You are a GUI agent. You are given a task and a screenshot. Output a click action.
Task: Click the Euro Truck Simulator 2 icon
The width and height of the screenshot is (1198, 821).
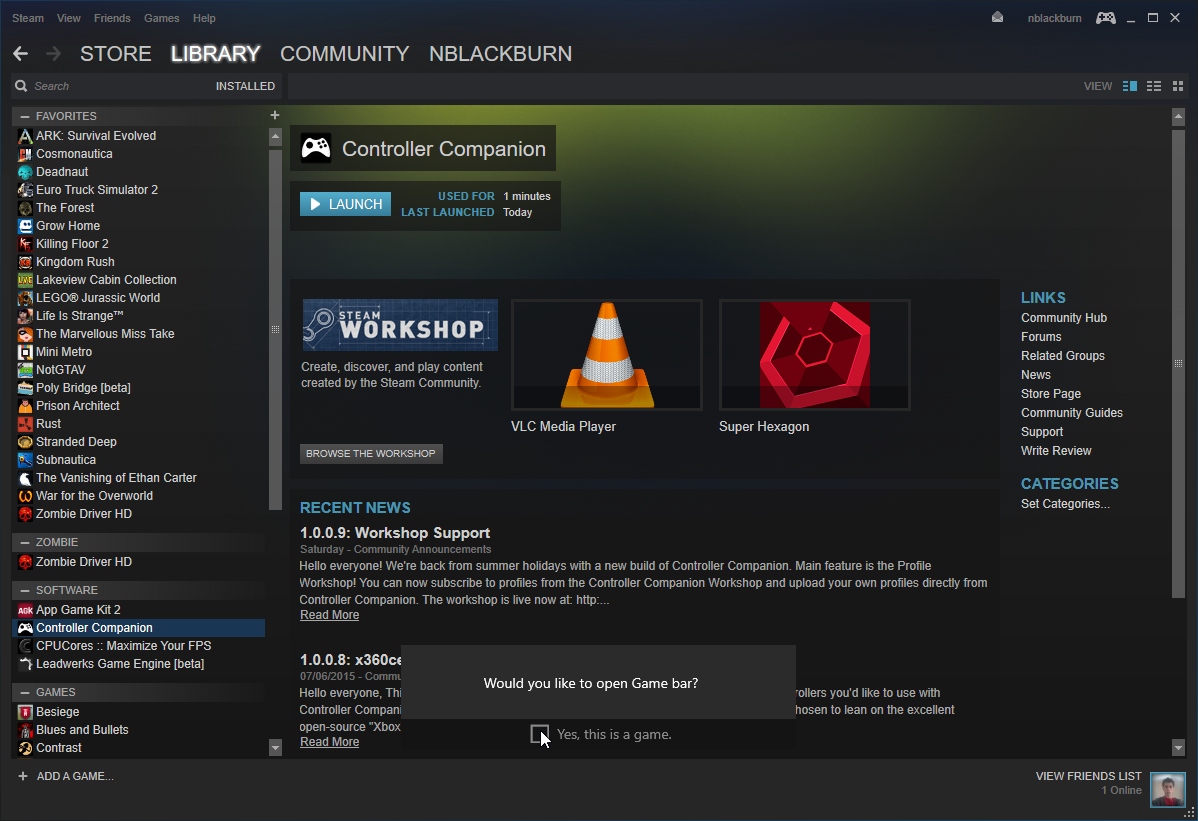(25, 190)
